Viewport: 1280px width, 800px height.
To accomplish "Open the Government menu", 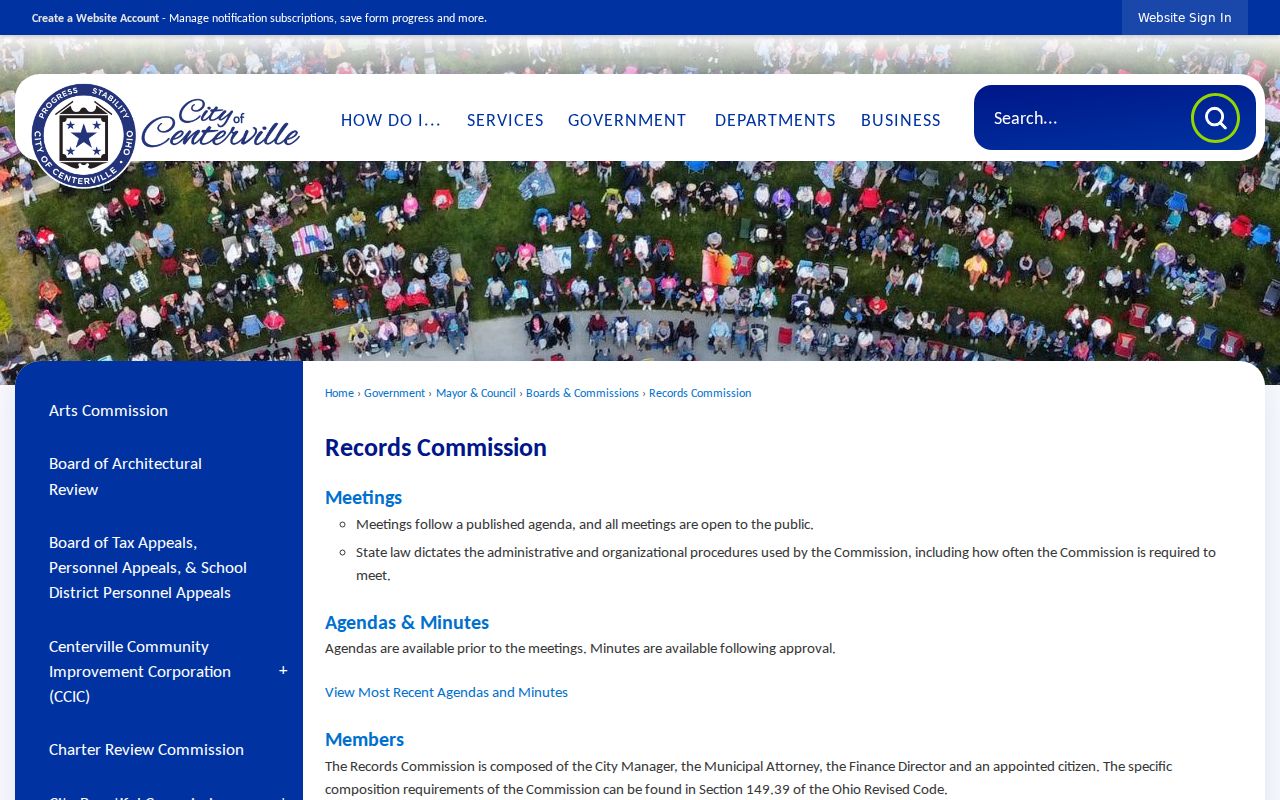I will click(627, 120).
